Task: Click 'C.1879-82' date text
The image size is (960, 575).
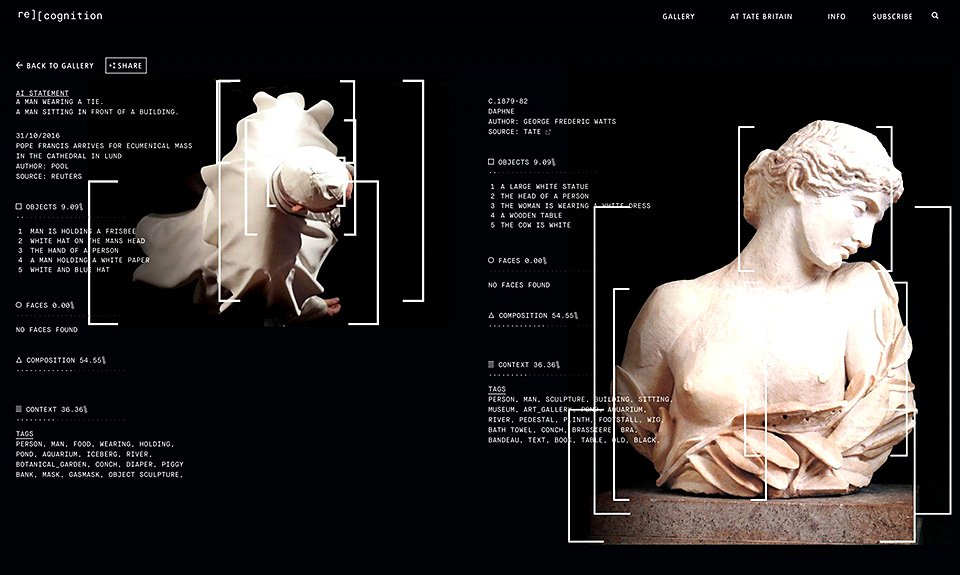Action: 508,101
